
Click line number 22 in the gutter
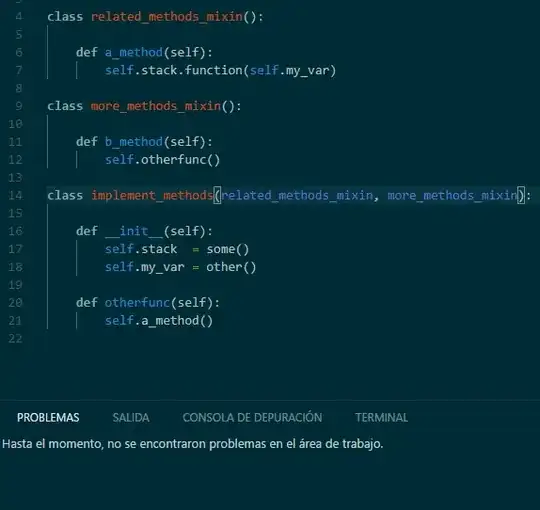point(15,339)
